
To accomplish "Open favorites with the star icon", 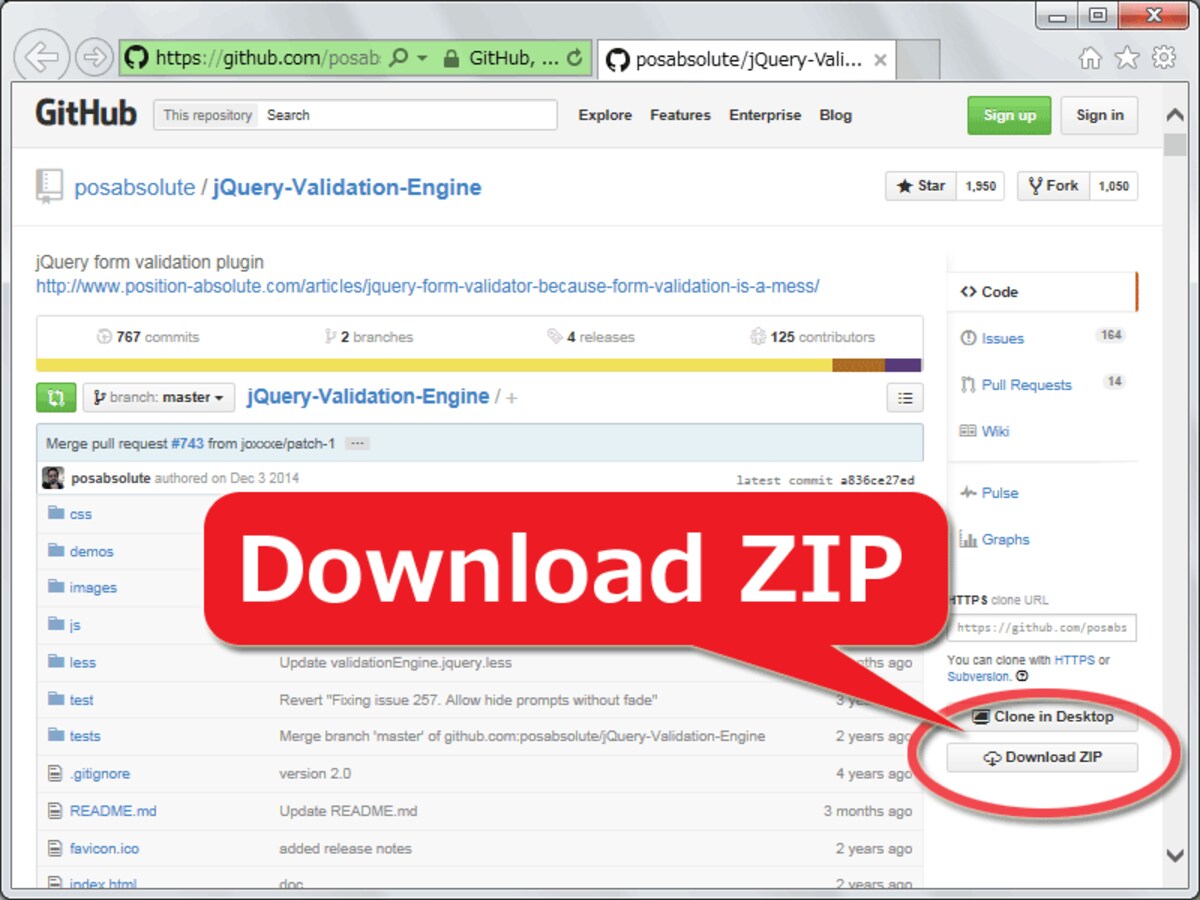I will point(1127,58).
